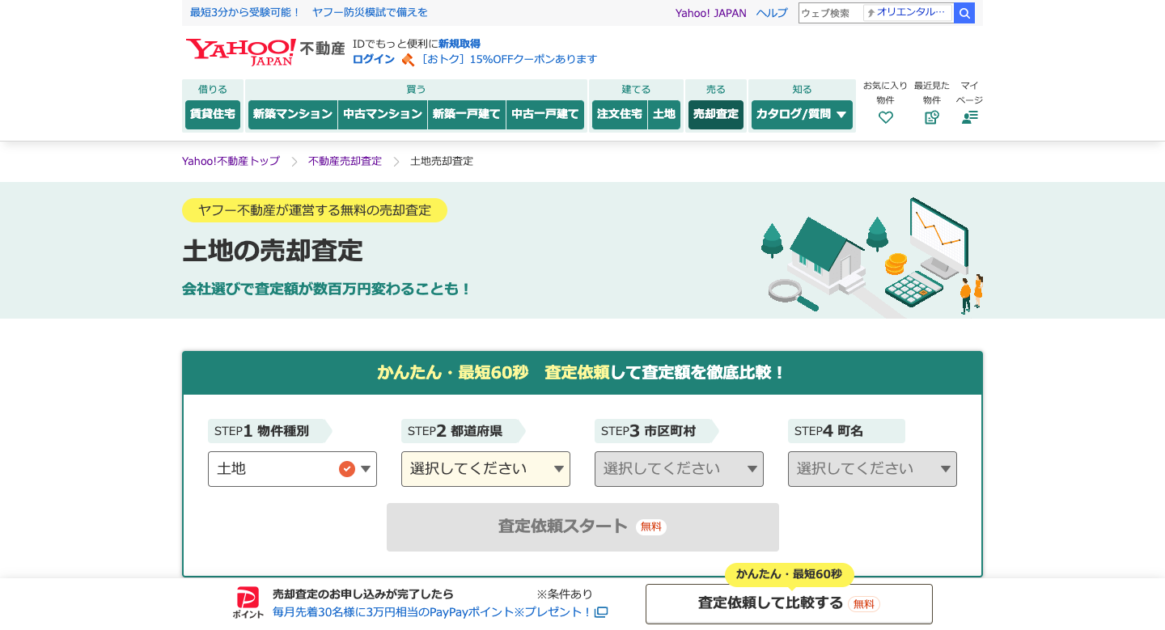The width and height of the screenshot is (1165, 630).
Task: Select the 新築マンション tab
Action: click(x=292, y=114)
